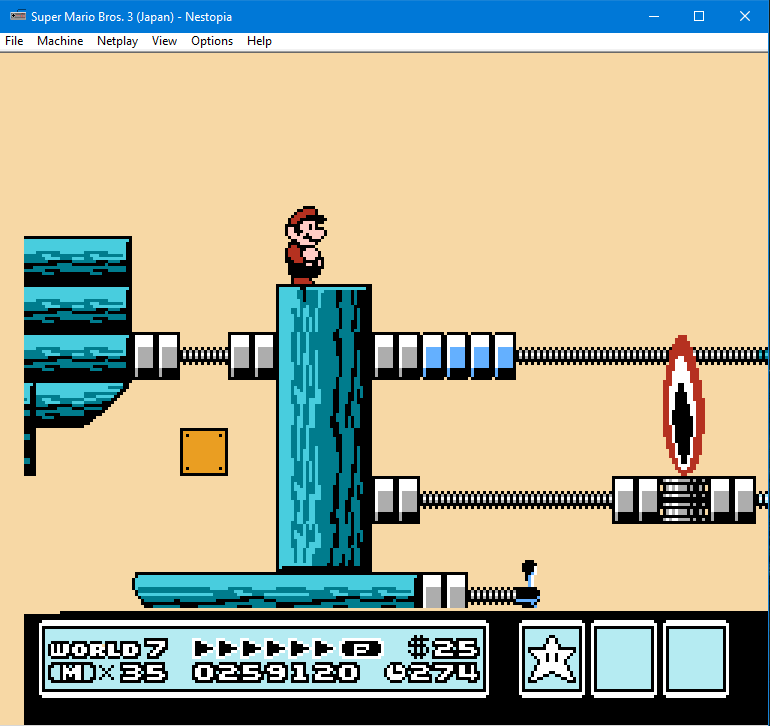
Task: Click the Nestopia app icon in title bar
Action: click(x=18, y=16)
